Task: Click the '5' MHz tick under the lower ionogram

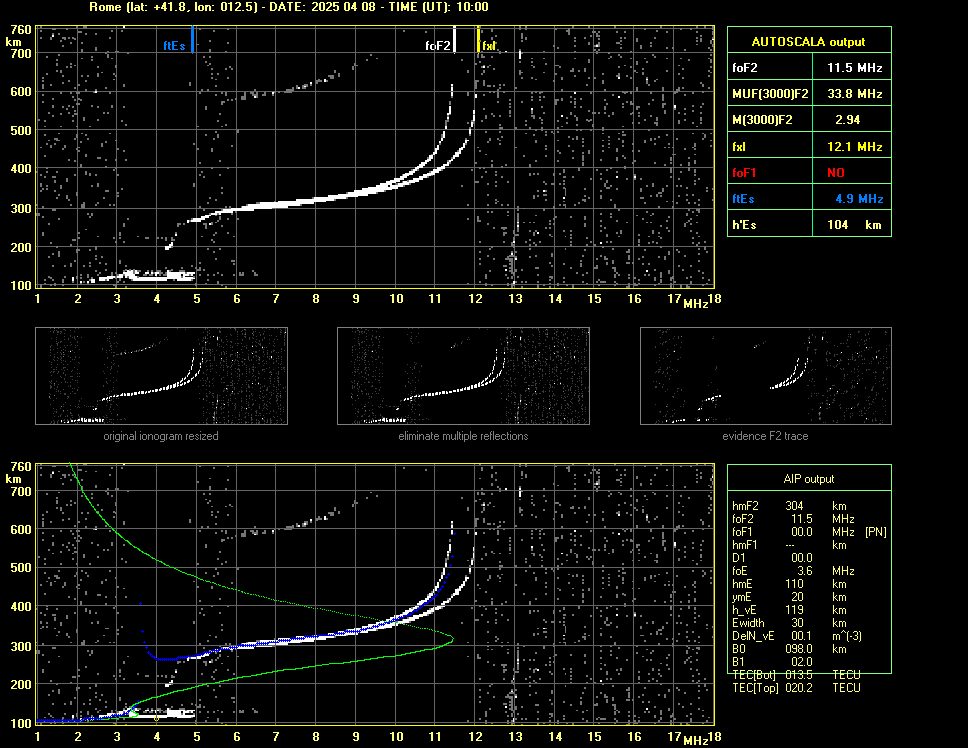Action: (197, 736)
